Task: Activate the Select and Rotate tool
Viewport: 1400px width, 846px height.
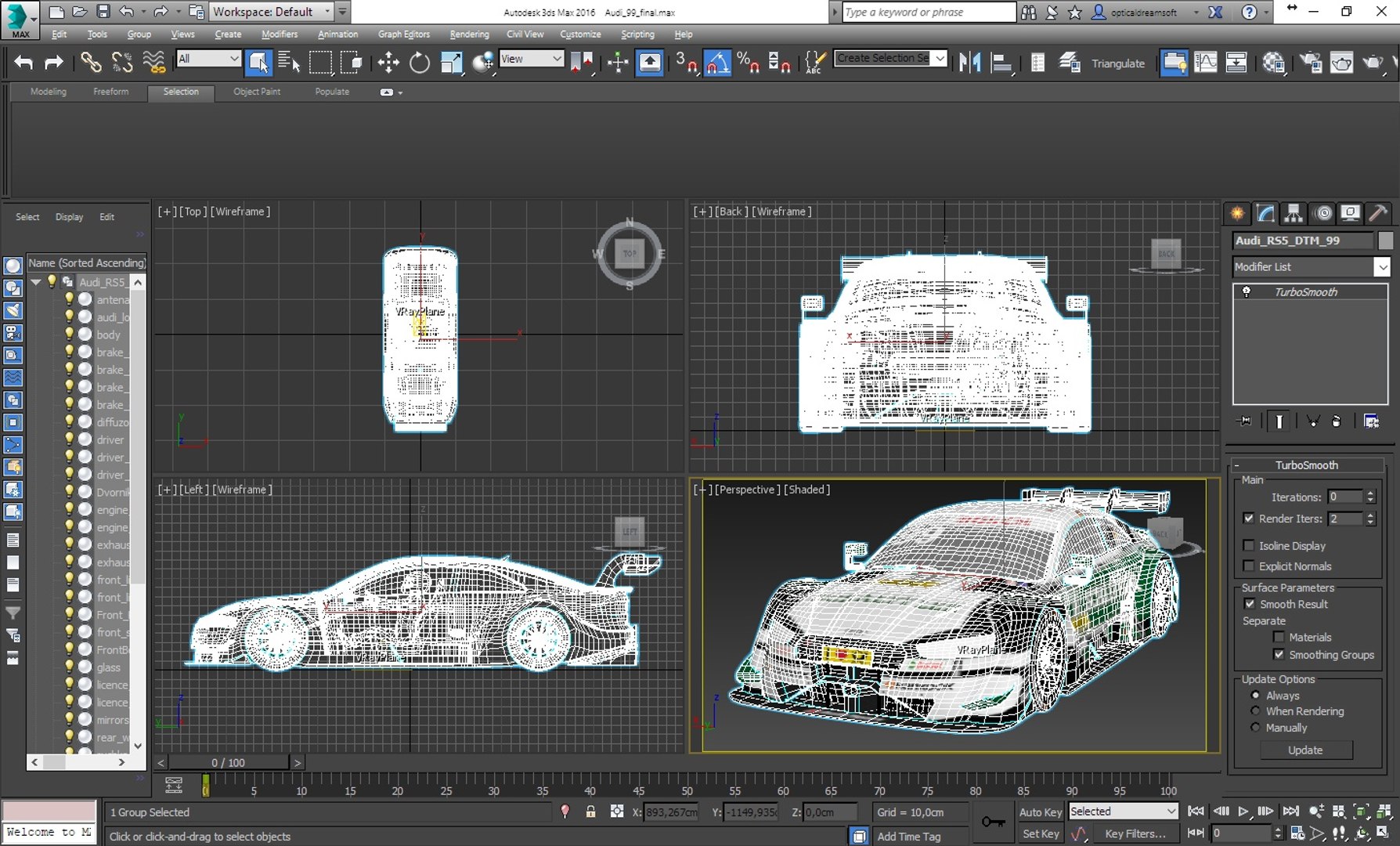Action: pyautogui.click(x=420, y=63)
